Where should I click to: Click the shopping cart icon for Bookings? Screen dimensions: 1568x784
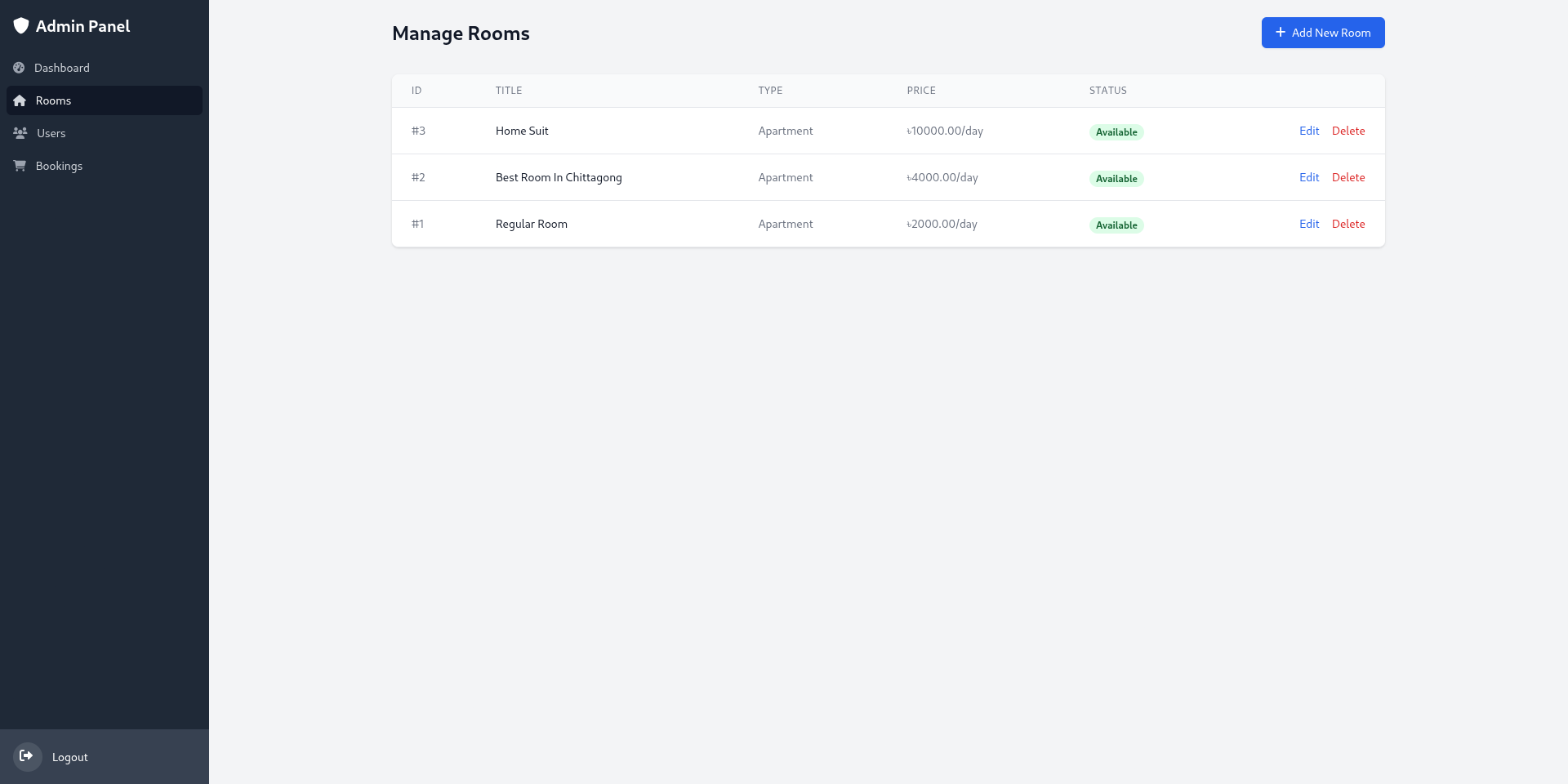pyautogui.click(x=19, y=165)
